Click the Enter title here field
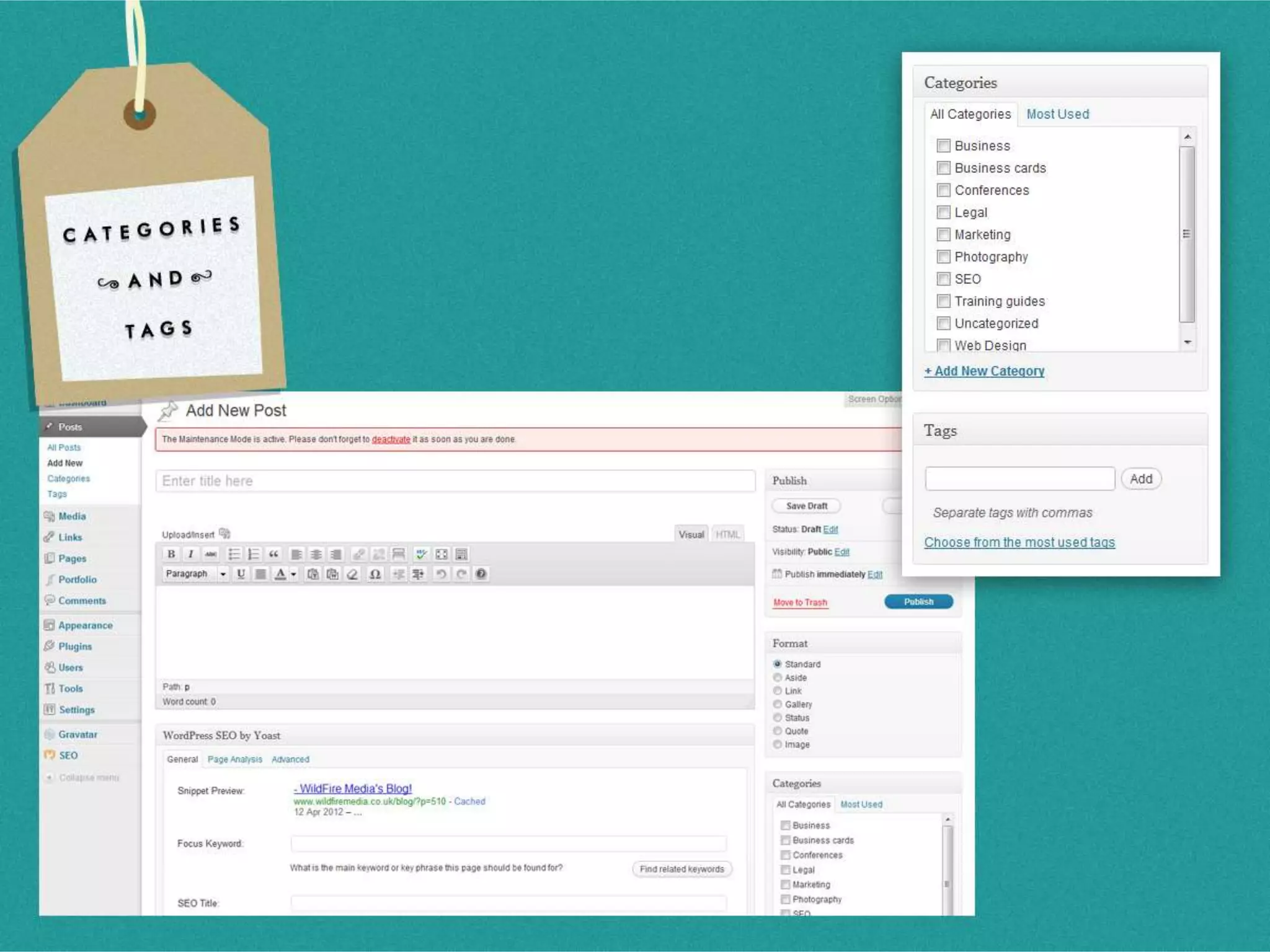The image size is (1270, 952). point(455,481)
